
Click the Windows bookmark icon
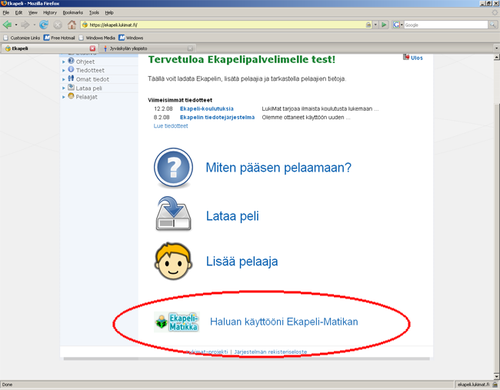[122, 38]
